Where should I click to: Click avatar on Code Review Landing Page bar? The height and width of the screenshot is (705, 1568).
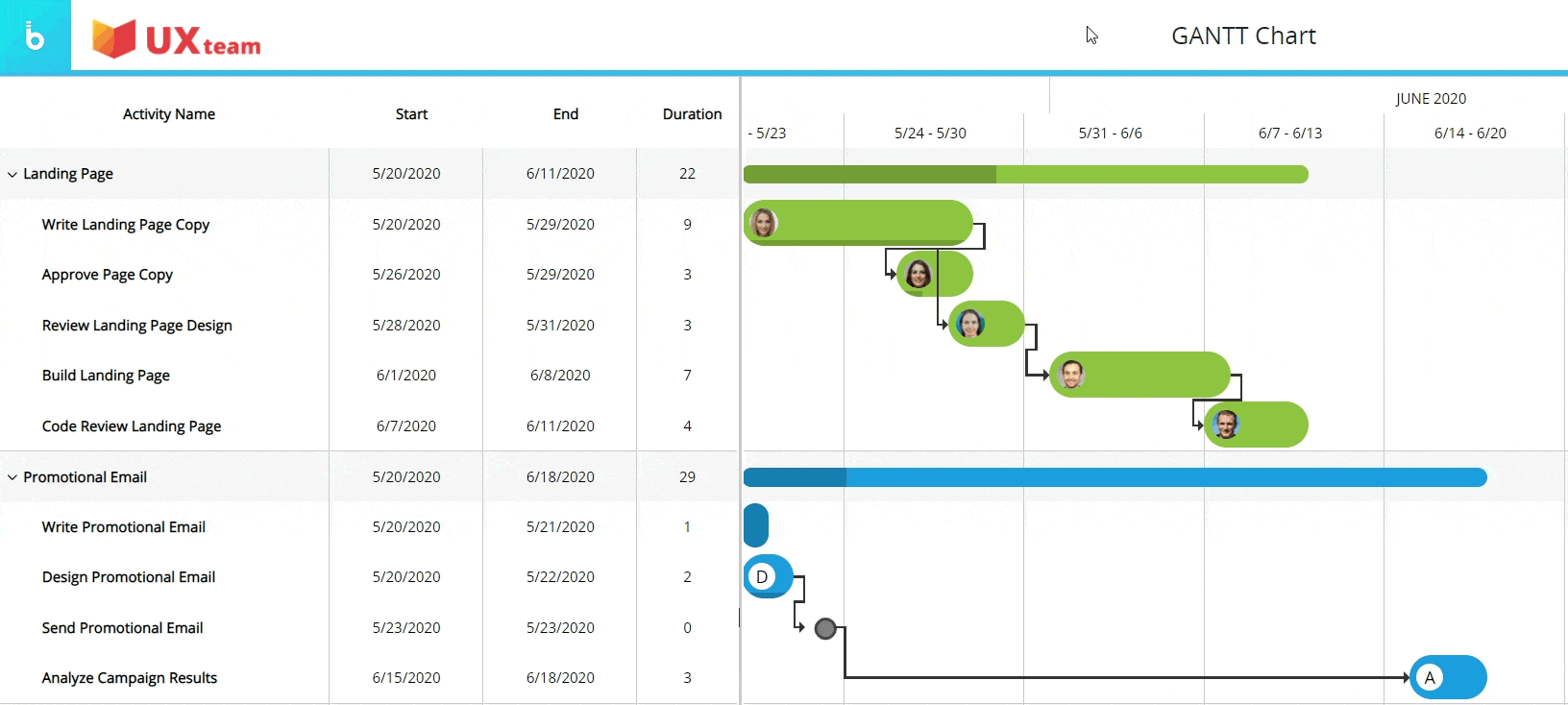tap(1226, 425)
